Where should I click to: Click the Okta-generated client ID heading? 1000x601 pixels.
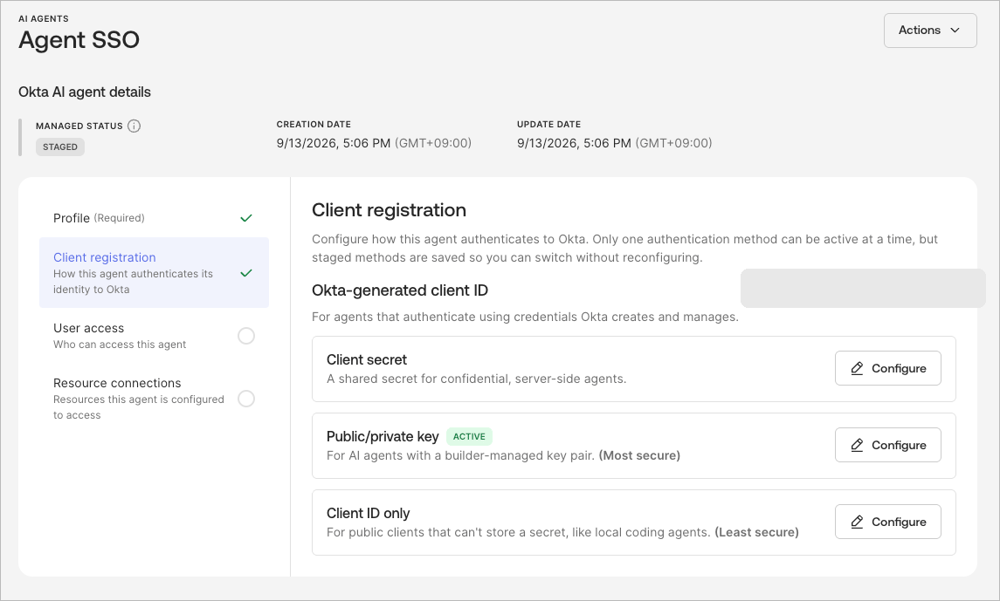pyautogui.click(x=400, y=290)
